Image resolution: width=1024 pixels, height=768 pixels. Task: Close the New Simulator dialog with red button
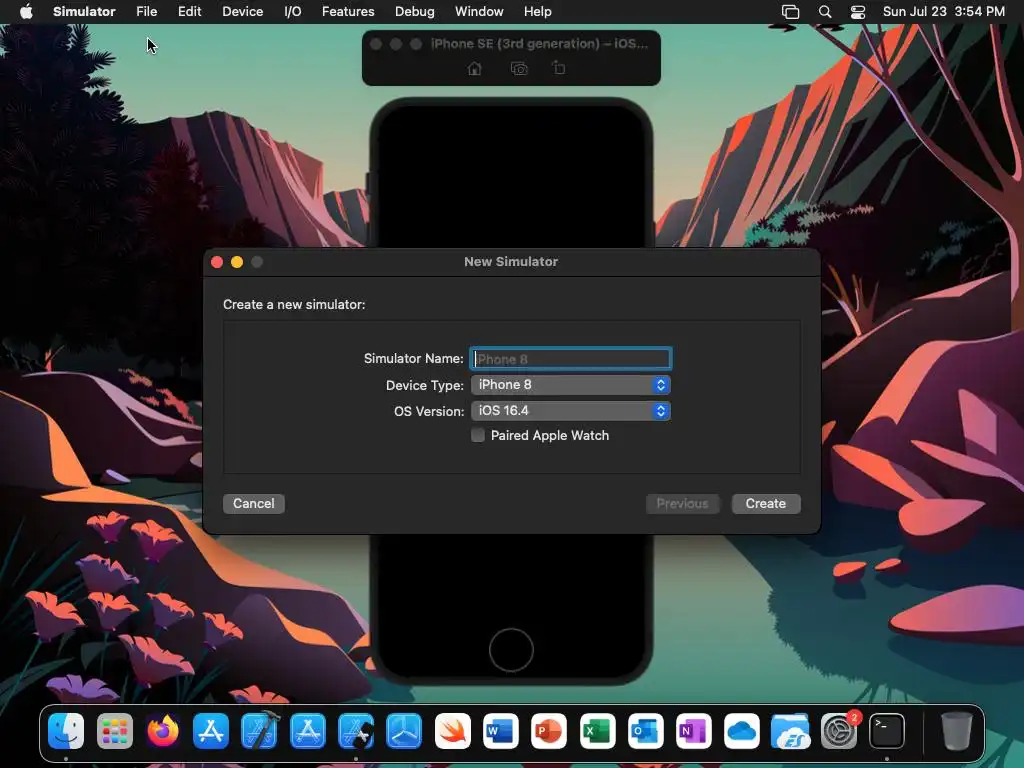217,262
